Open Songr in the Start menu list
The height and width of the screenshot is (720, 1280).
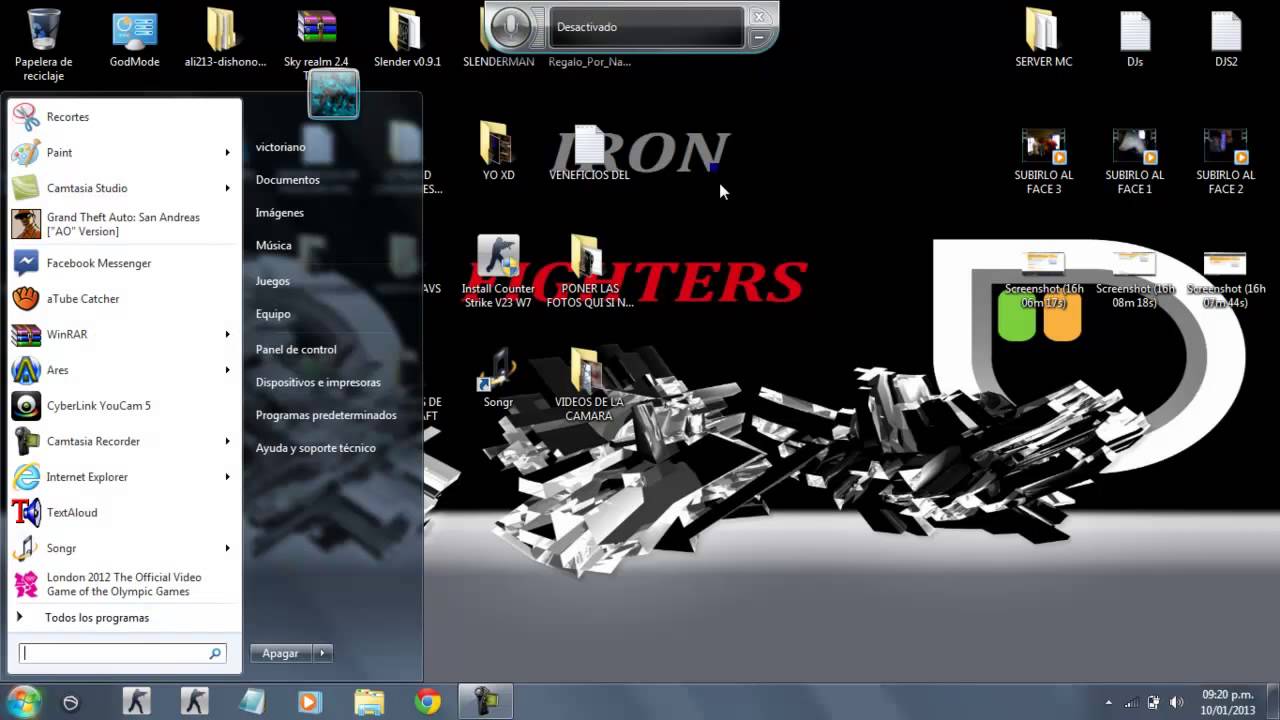tap(124, 548)
